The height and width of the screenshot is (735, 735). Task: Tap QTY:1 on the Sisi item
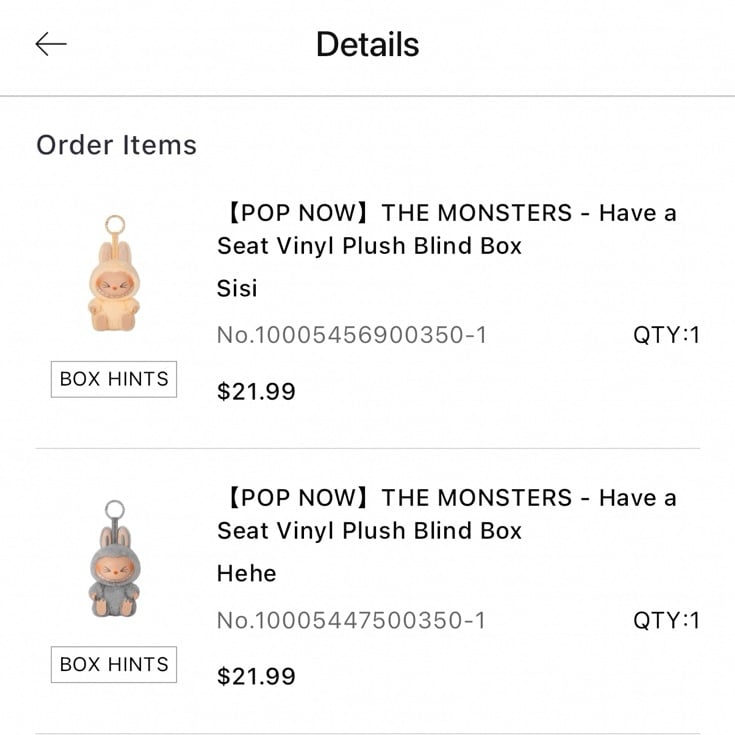(x=667, y=335)
